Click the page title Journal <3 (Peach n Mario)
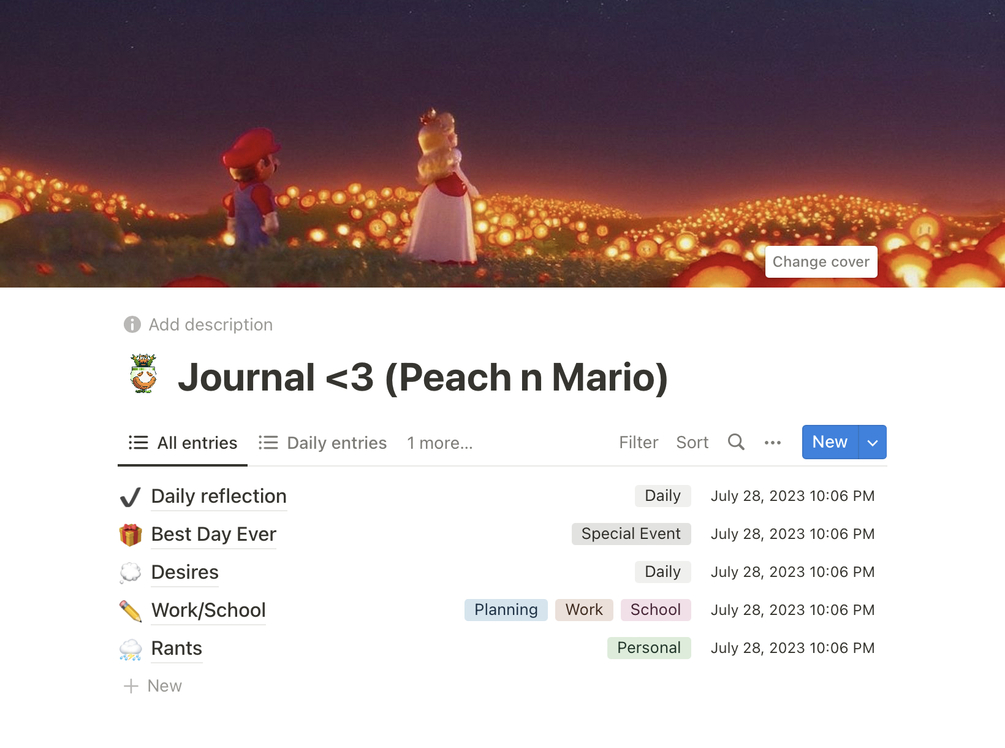 click(423, 376)
